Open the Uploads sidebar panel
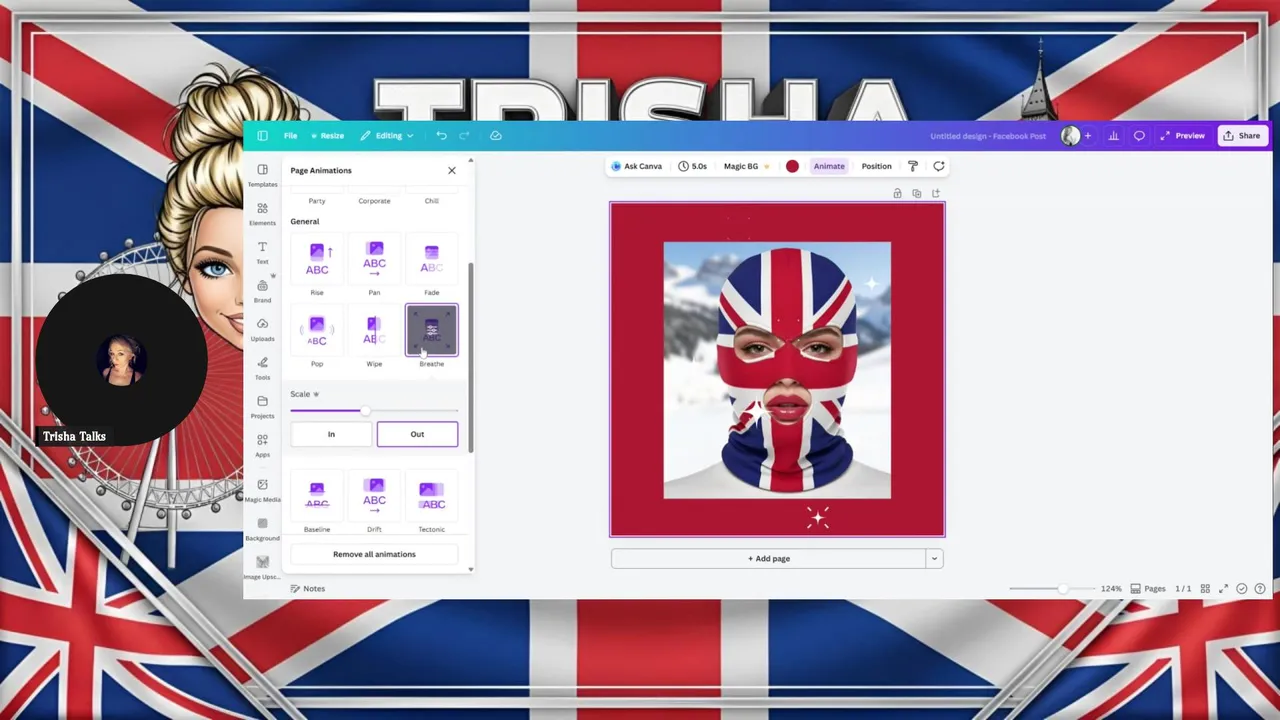 262,329
